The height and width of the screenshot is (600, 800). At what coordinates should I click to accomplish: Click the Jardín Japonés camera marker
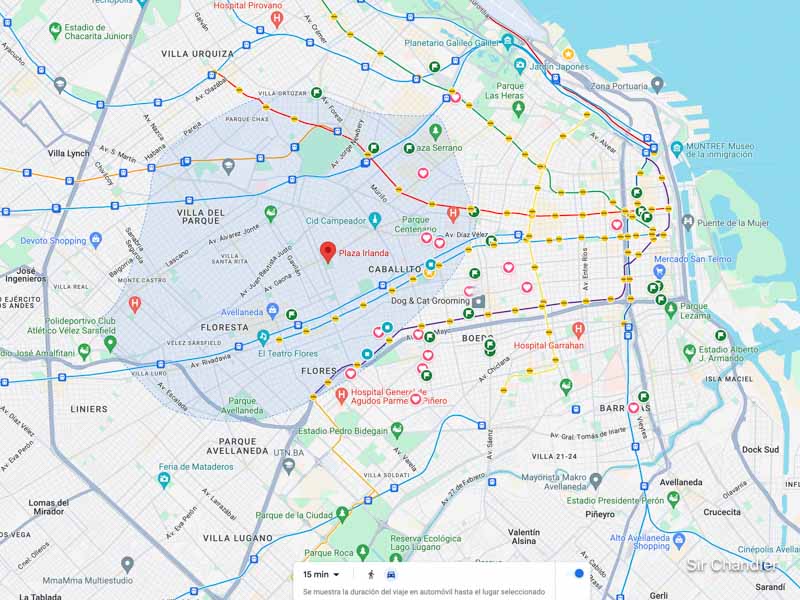click(520, 65)
